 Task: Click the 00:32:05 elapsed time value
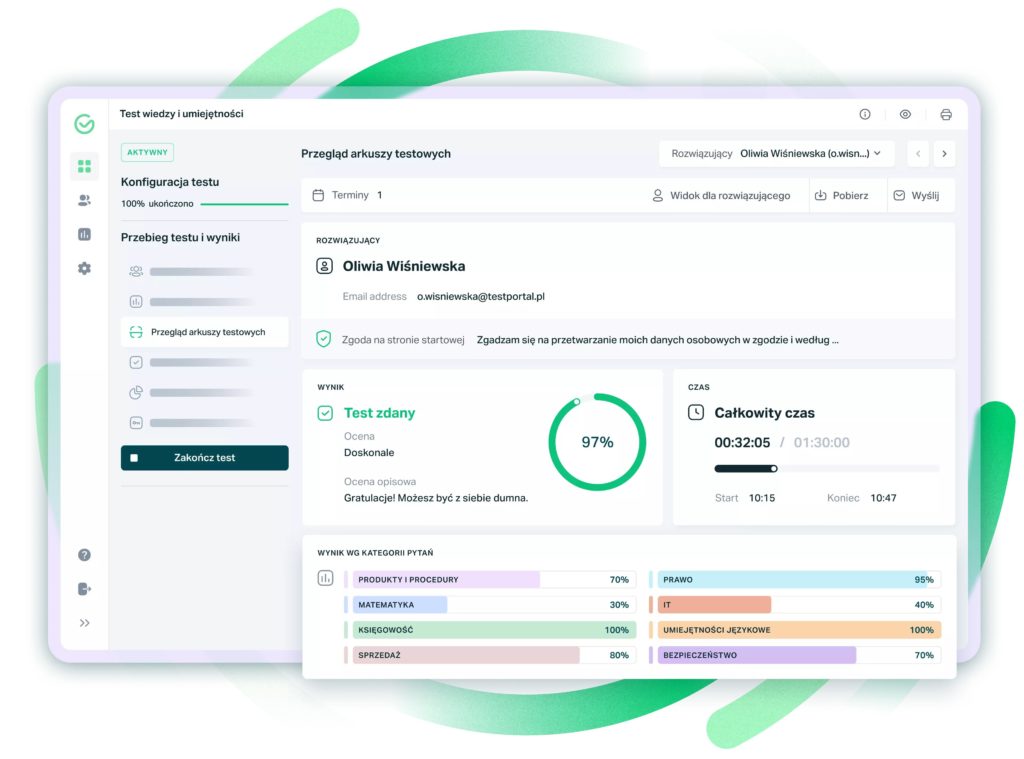[742, 443]
